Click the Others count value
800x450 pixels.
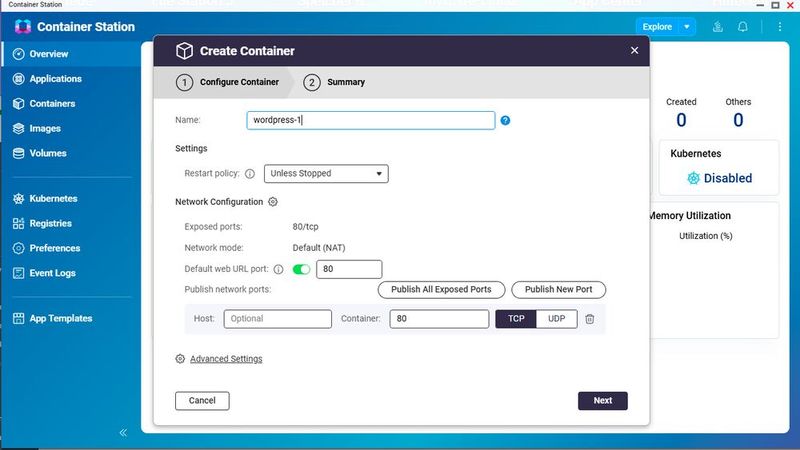coord(738,120)
